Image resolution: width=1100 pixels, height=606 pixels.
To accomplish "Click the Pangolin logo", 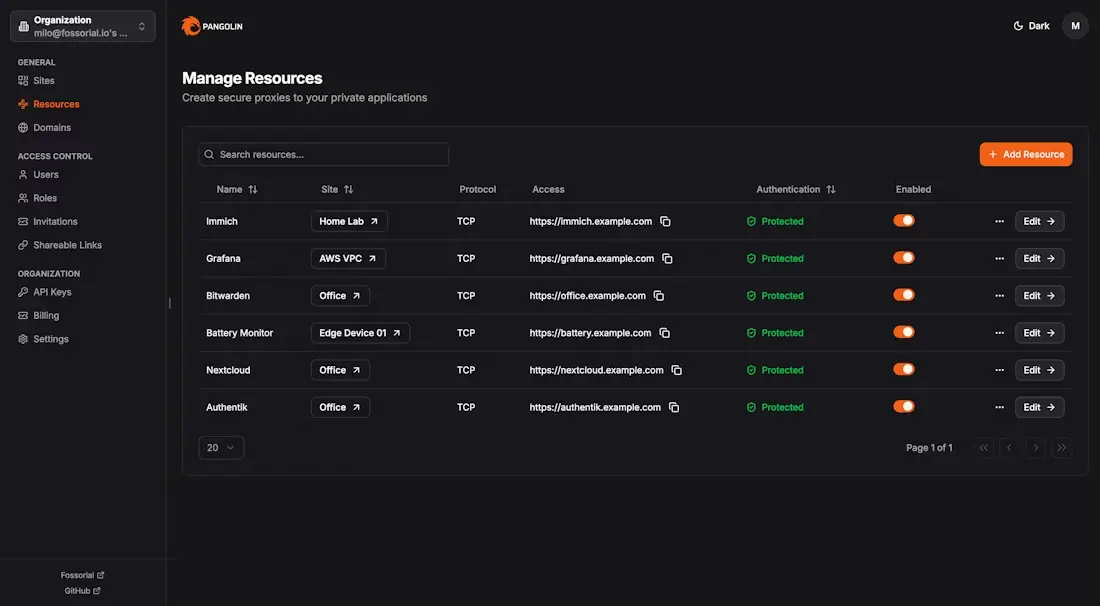I will (x=212, y=26).
